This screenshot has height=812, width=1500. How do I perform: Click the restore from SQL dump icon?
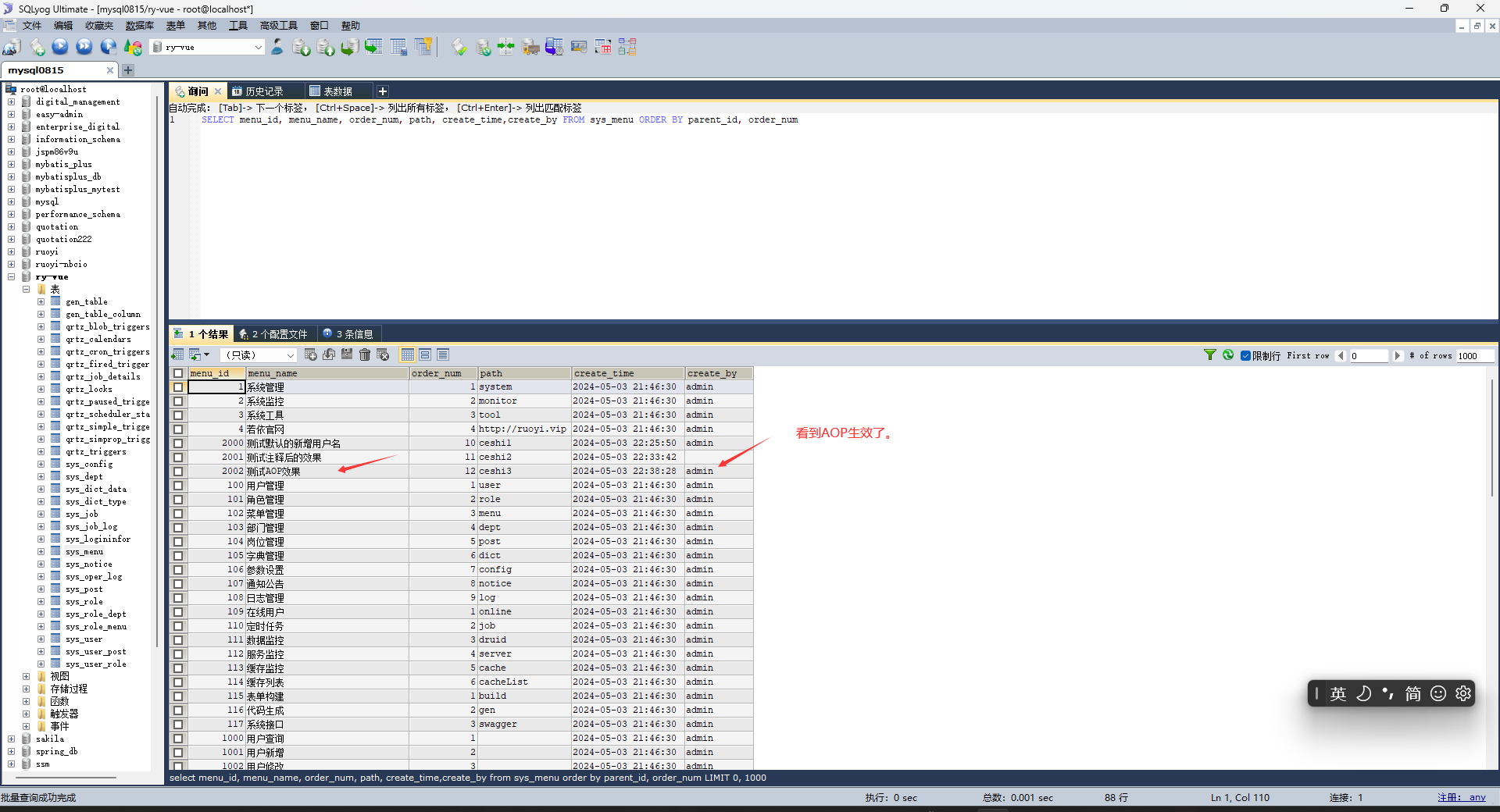point(349,48)
